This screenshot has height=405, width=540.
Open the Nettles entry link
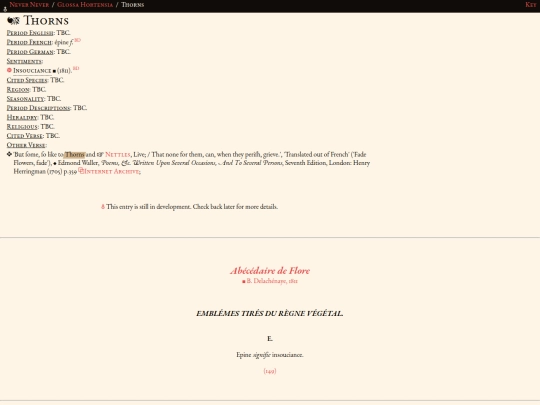click(x=118, y=155)
